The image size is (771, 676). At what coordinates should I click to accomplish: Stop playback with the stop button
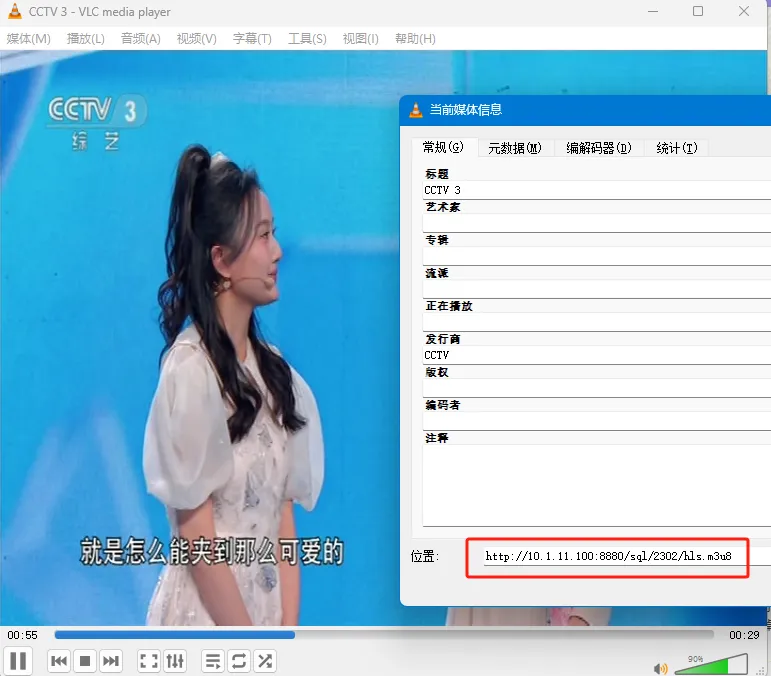click(85, 661)
